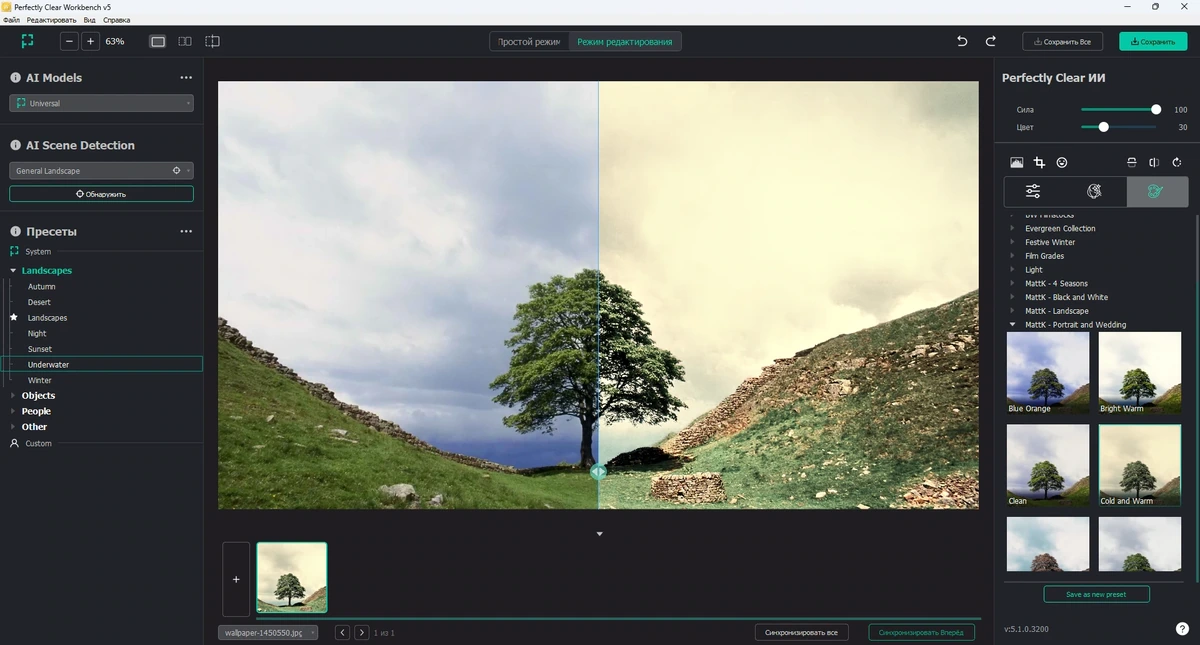Zoom out with the minus button
Viewport: 1200px width, 645px height.
(69, 41)
